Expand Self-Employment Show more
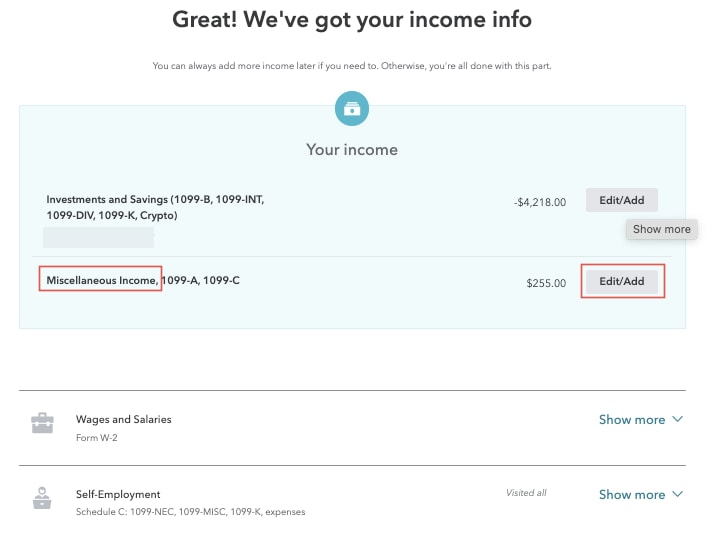Image resolution: width=717 pixels, height=536 pixels. click(x=632, y=494)
